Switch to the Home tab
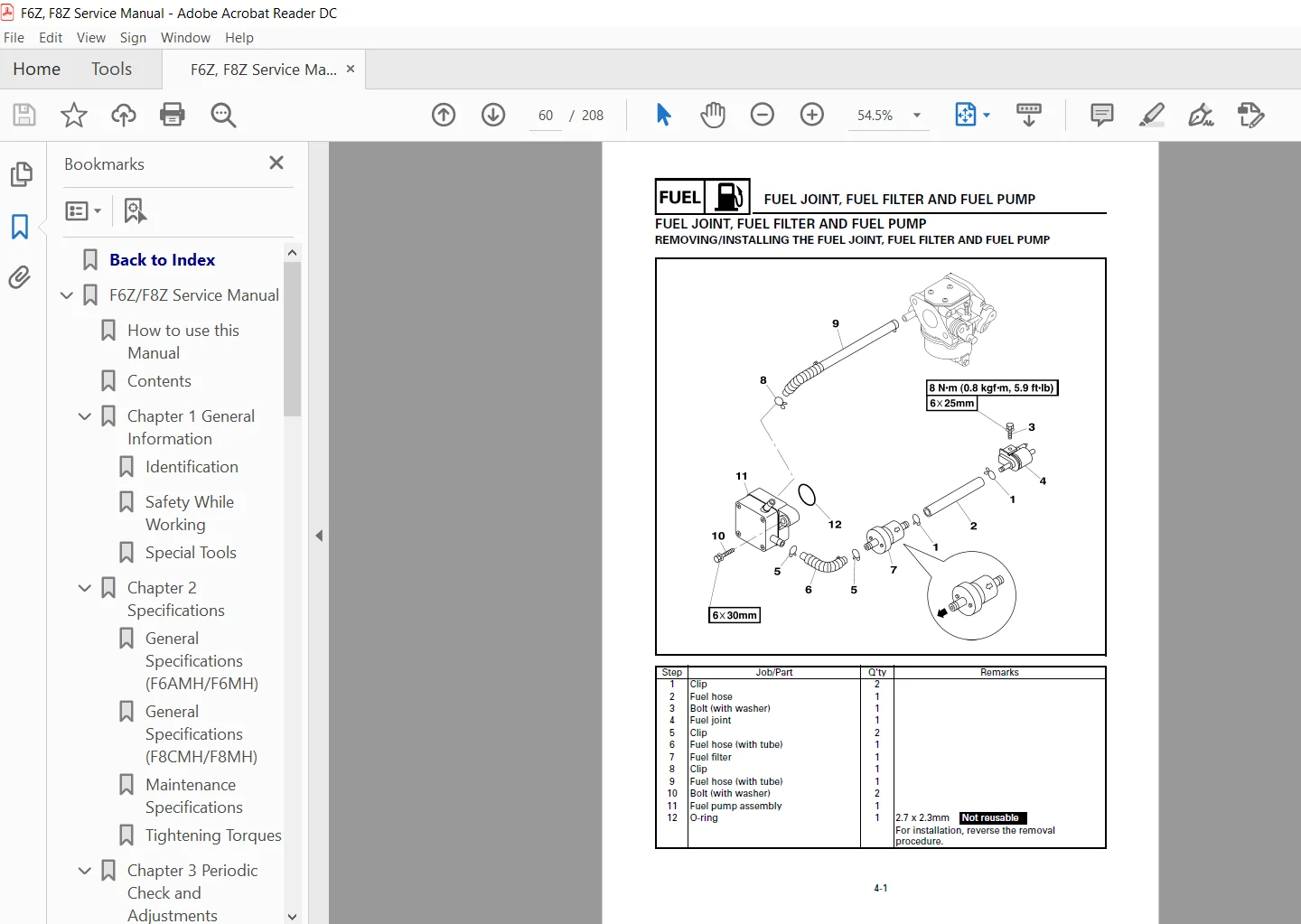The width and height of the screenshot is (1301, 924). (x=37, y=69)
